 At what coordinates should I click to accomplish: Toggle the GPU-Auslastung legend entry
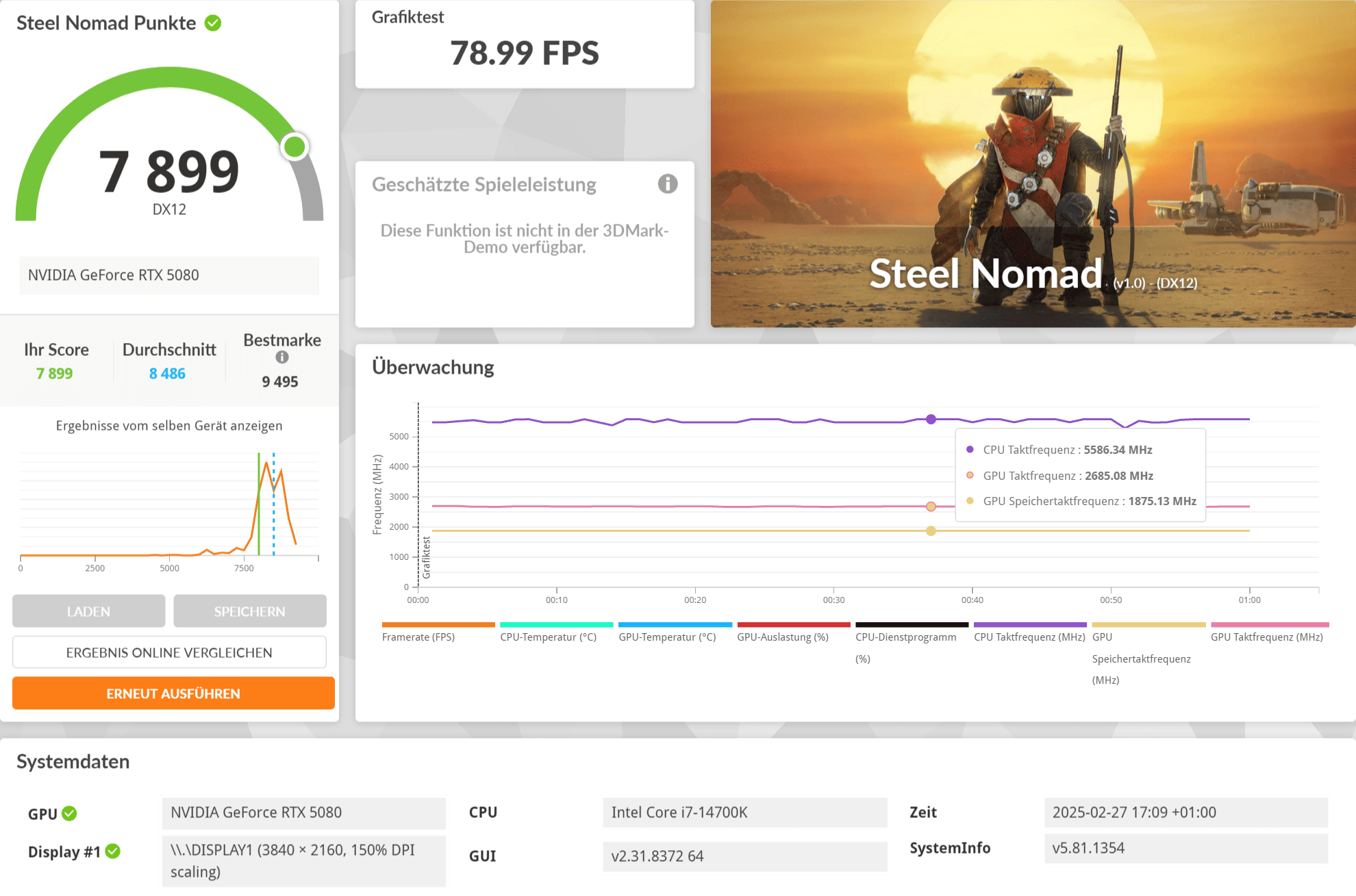click(x=782, y=637)
